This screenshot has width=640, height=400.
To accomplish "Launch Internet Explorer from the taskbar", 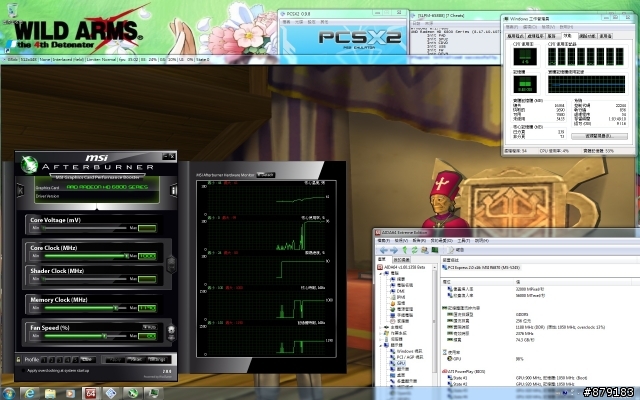I will coord(29,394).
